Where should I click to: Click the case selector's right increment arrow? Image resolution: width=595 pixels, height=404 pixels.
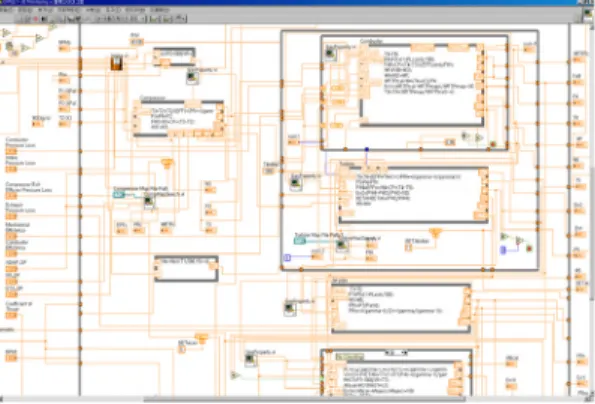(404, 353)
